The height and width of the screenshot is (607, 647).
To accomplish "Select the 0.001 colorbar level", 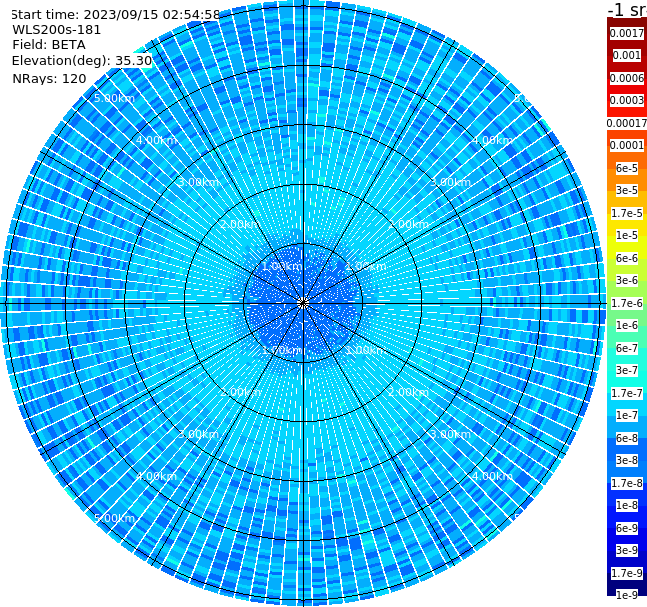I will pyautogui.click(x=627, y=55).
